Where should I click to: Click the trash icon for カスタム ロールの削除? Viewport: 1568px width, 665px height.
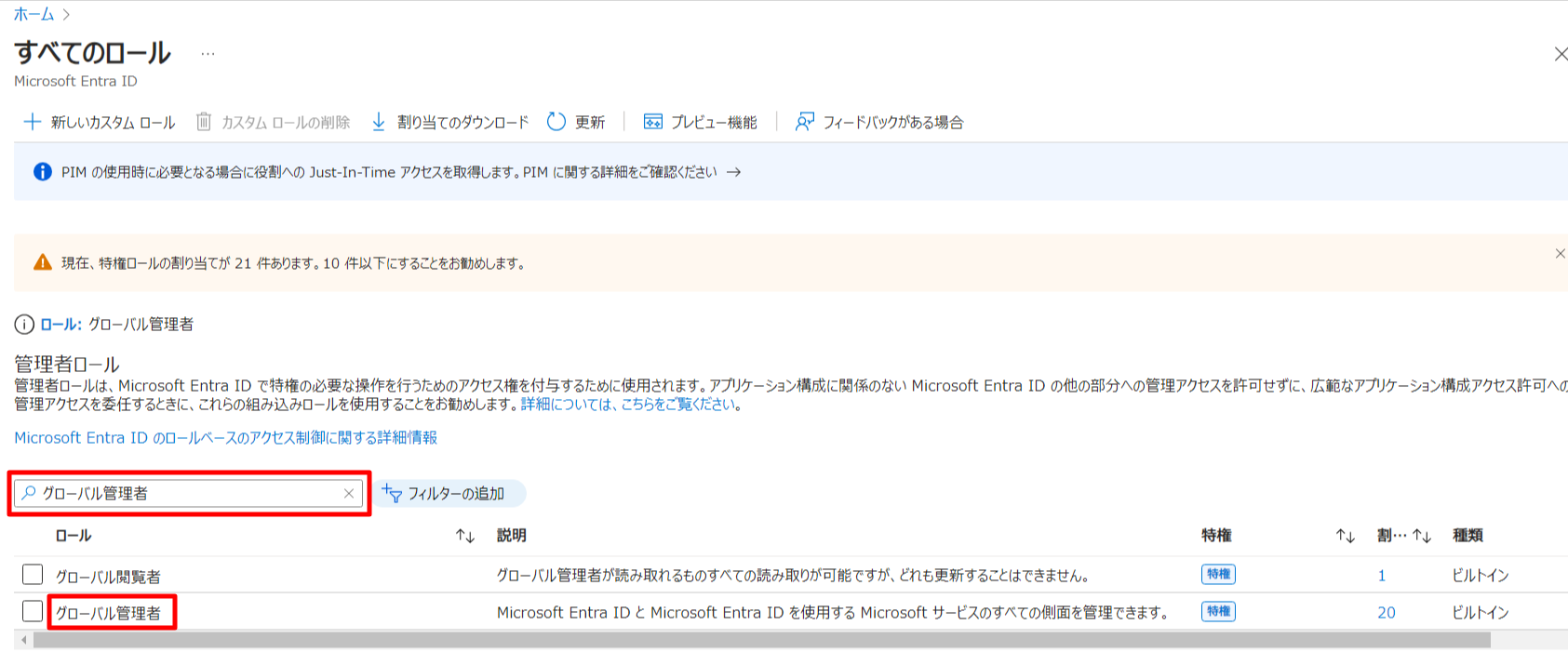(x=204, y=122)
